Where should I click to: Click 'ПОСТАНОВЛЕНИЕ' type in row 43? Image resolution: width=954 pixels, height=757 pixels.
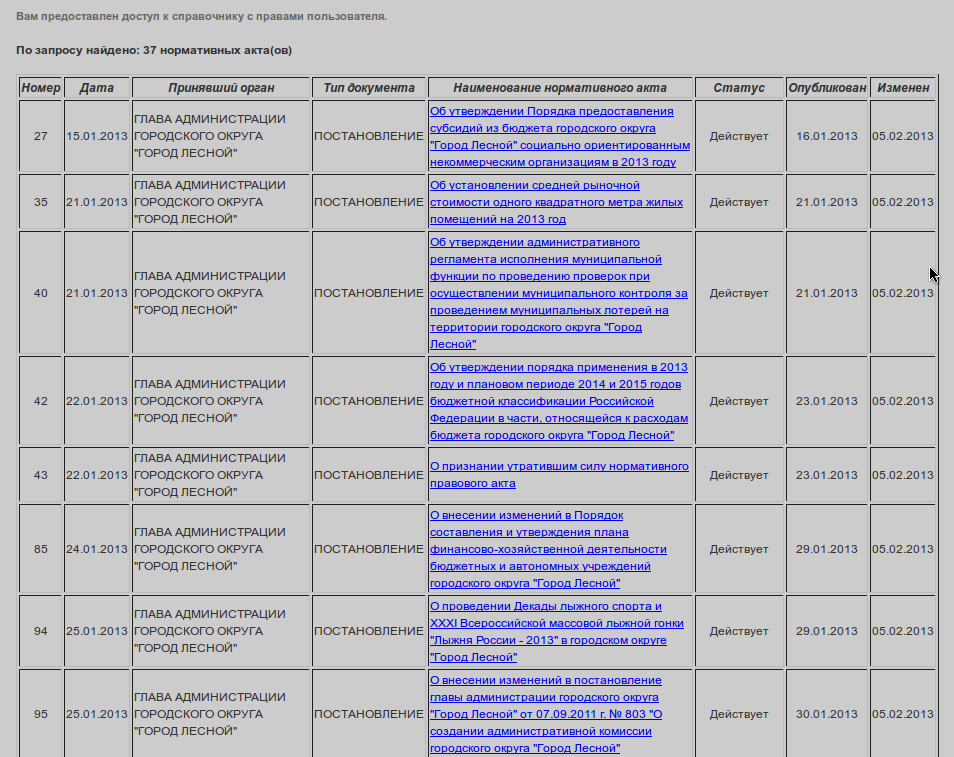coord(369,475)
